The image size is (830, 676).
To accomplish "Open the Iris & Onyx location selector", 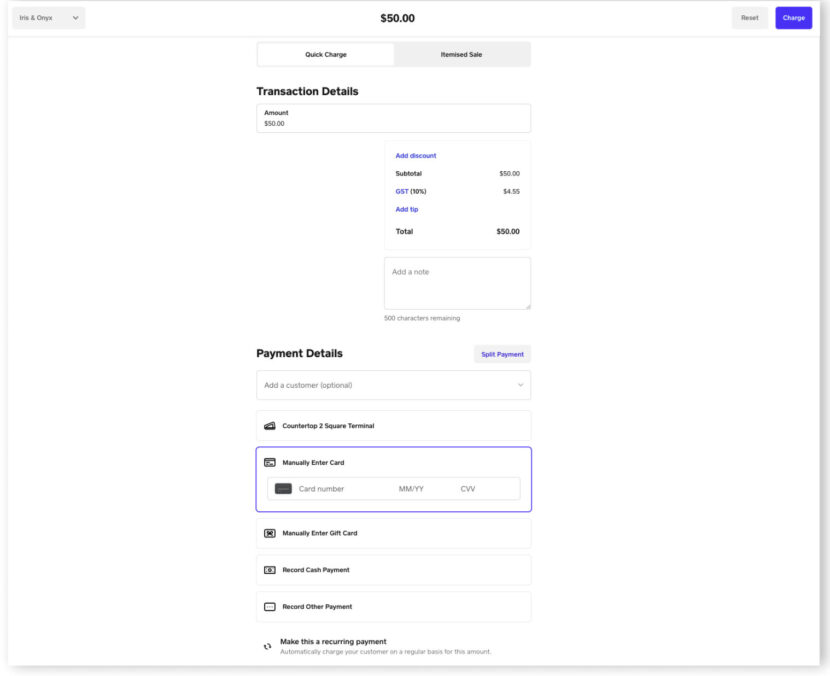I will [x=45, y=17].
